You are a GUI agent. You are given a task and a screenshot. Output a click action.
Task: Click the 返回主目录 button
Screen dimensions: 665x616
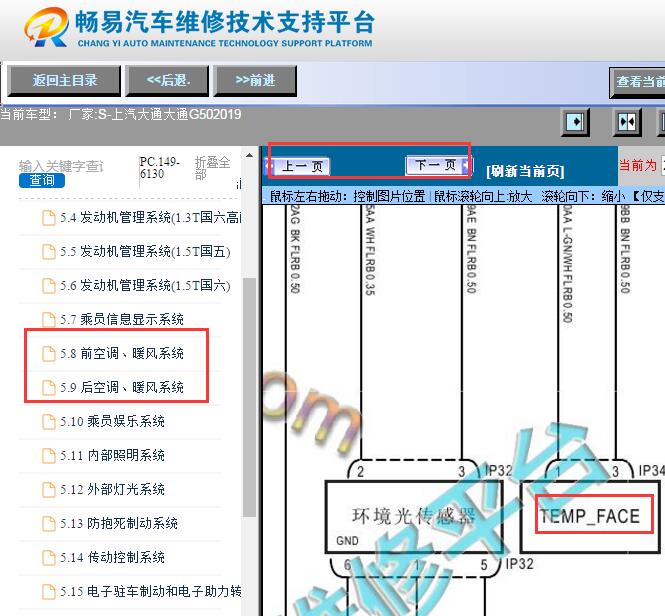click(64, 80)
